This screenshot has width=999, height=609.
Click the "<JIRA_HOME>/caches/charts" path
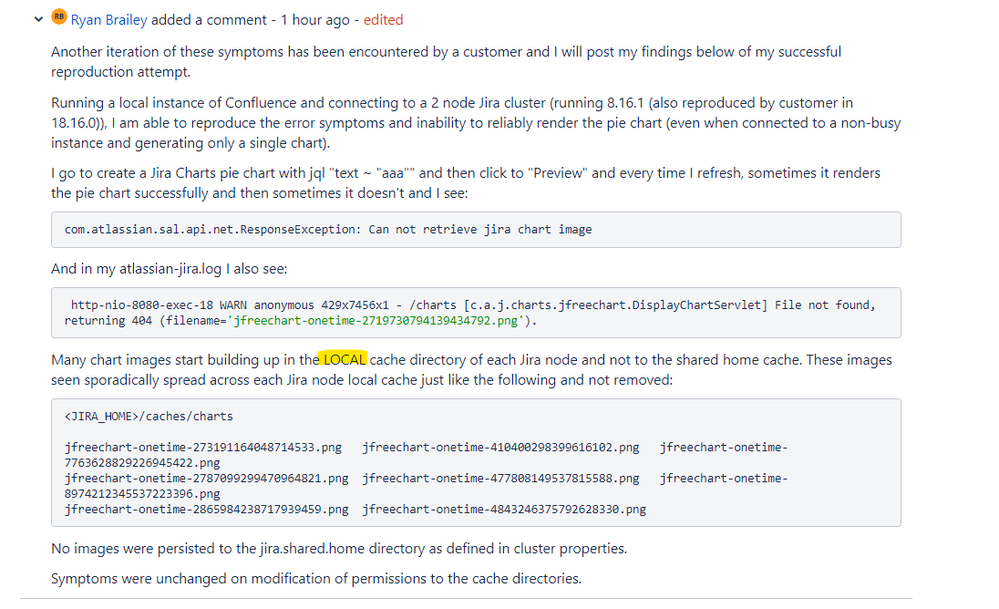pyautogui.click(x=148, y=417)
